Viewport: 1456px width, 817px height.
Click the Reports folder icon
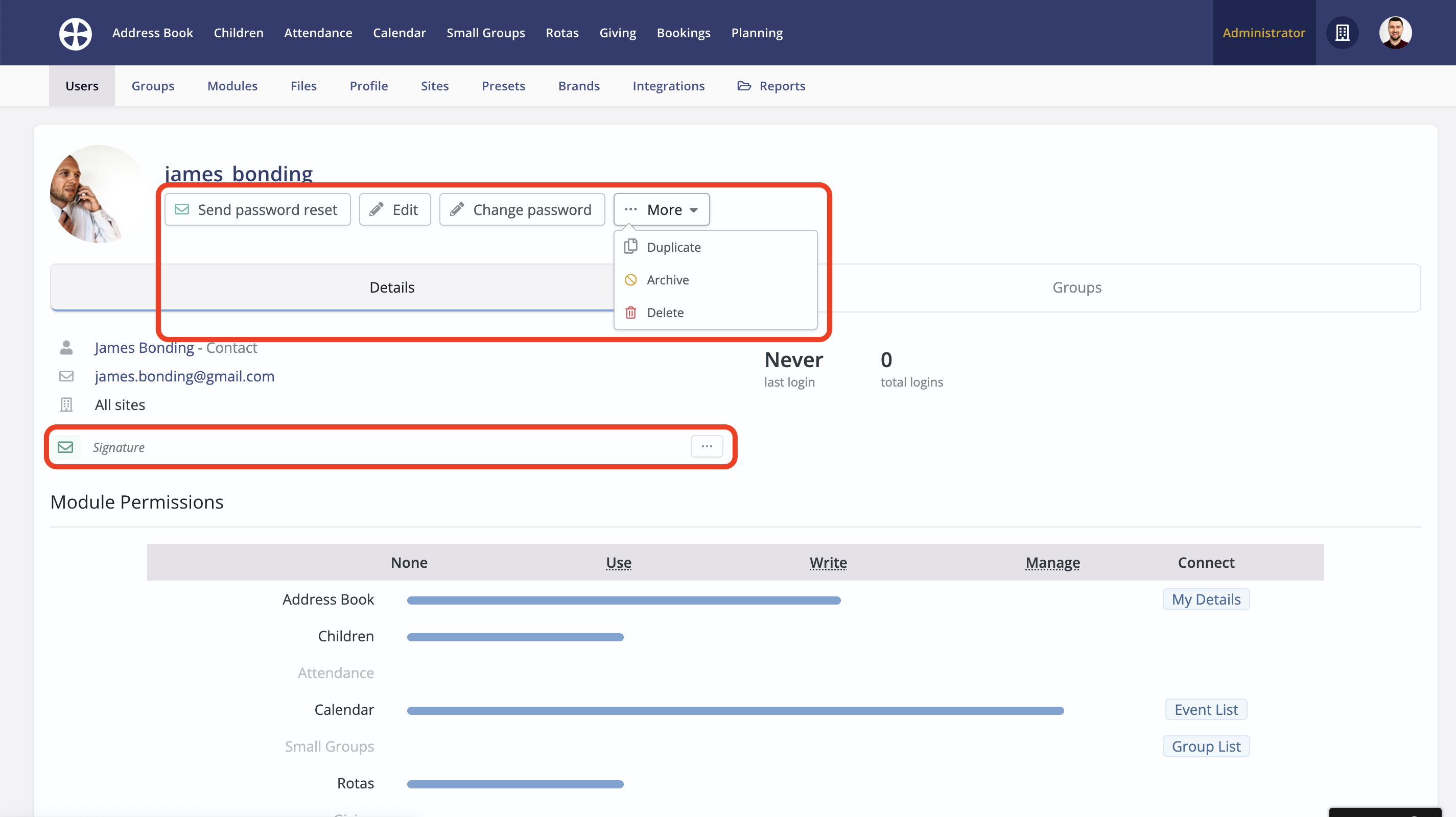pos(744,86)
